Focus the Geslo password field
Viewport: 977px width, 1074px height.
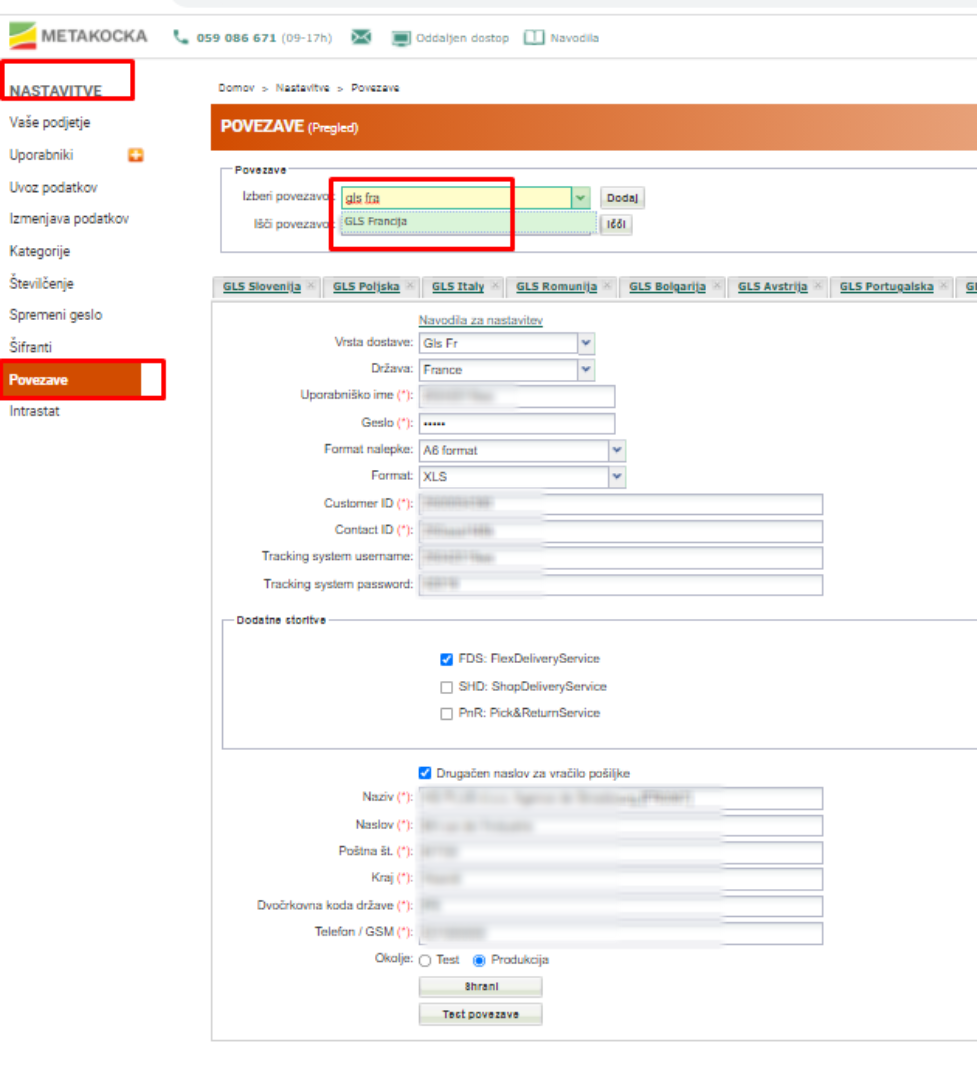click(x=517, y=424)
